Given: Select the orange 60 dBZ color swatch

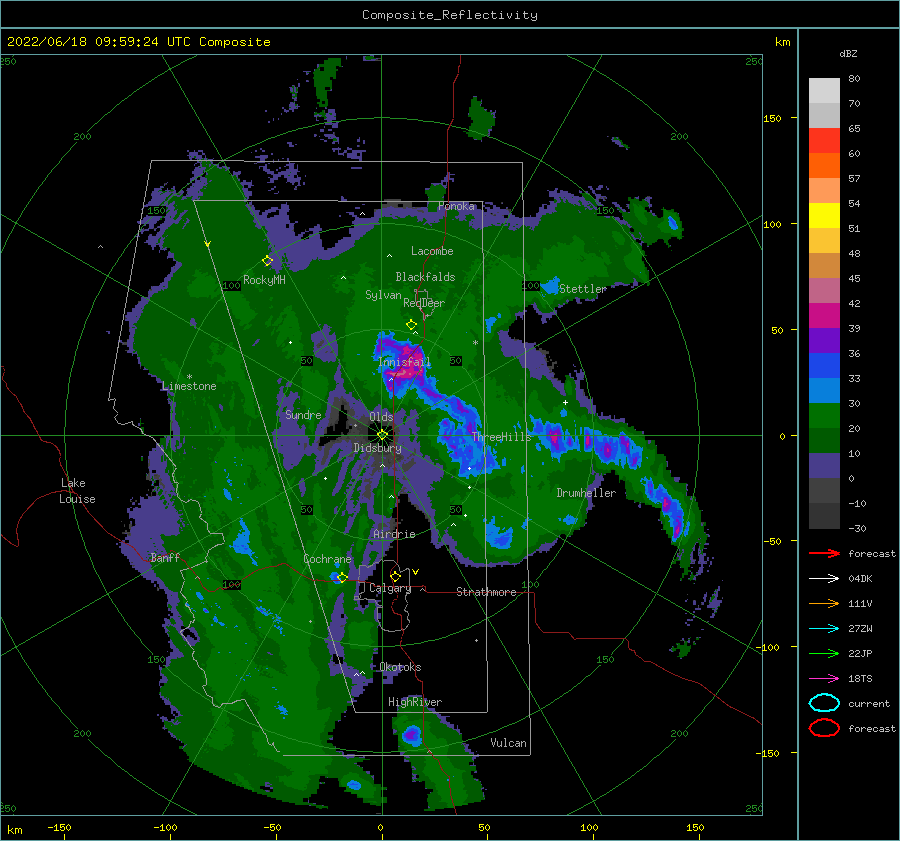Looking at the screenshot, I should (824, 165).
